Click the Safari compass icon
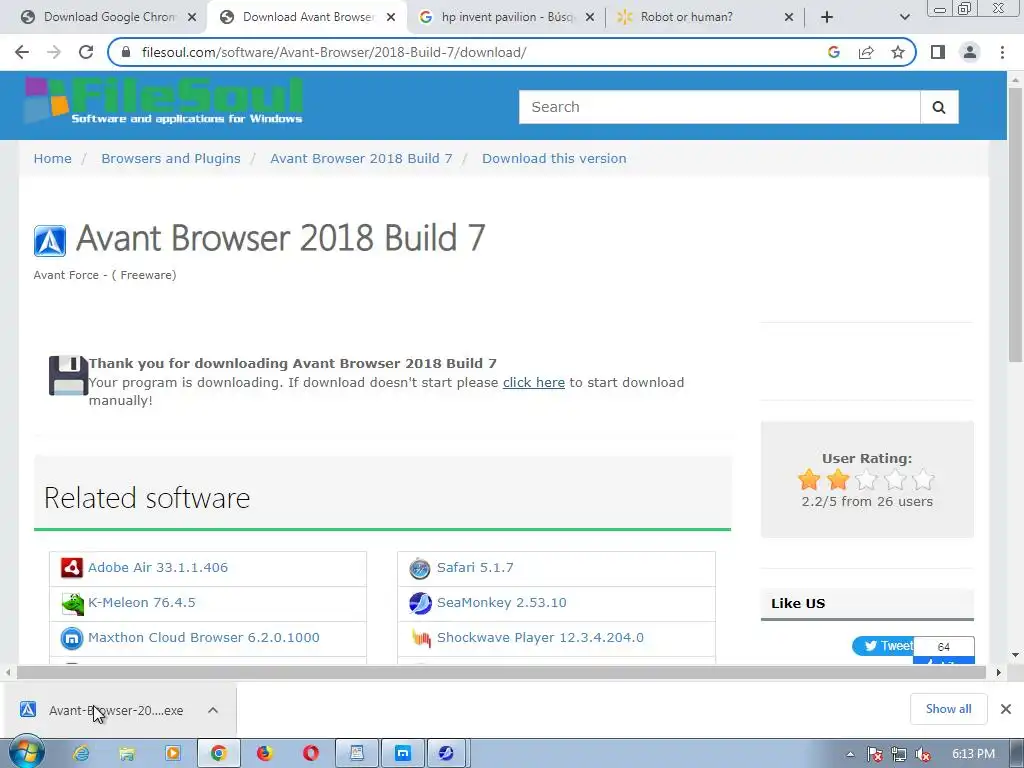Image resolution: width=1024 pixels, height=768 pixels. (x=420, y=568)
